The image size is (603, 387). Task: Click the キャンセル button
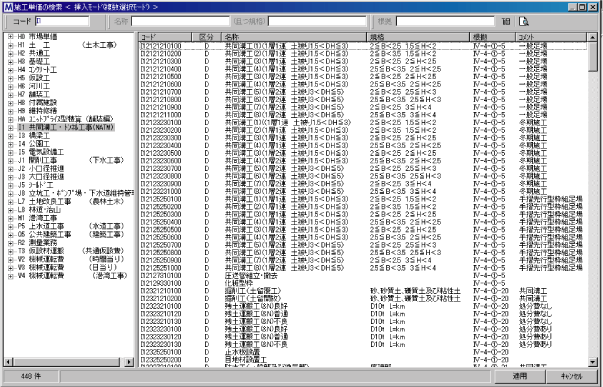[x=572, y=377]
